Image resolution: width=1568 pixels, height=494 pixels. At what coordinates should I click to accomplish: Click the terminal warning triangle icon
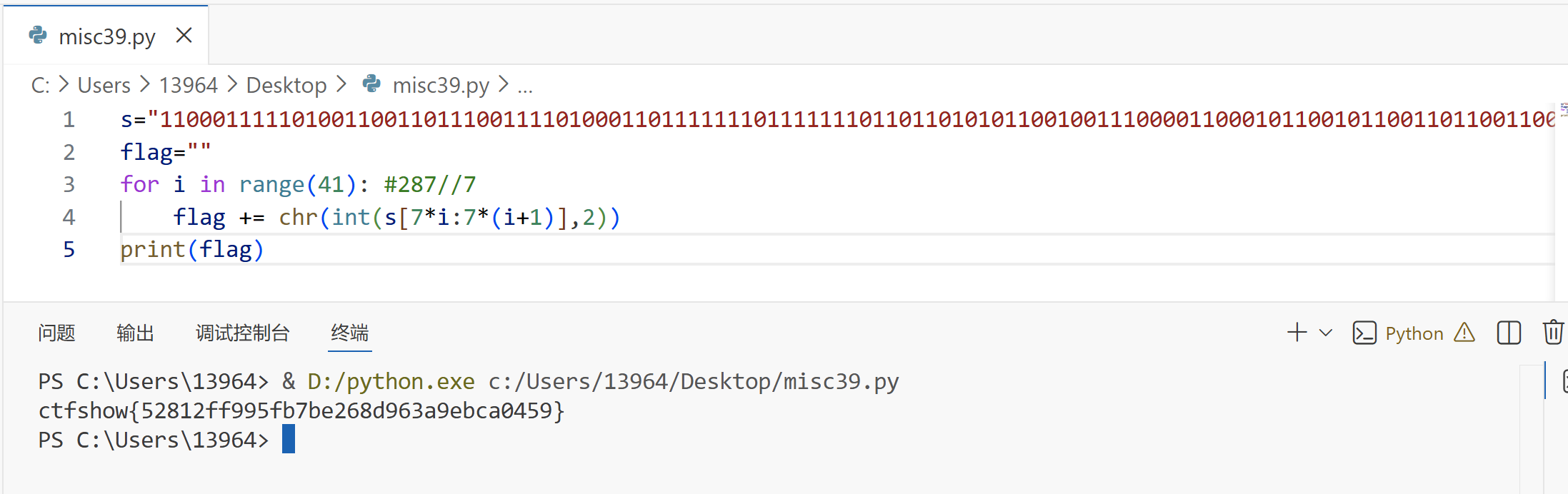point(1464,333)
